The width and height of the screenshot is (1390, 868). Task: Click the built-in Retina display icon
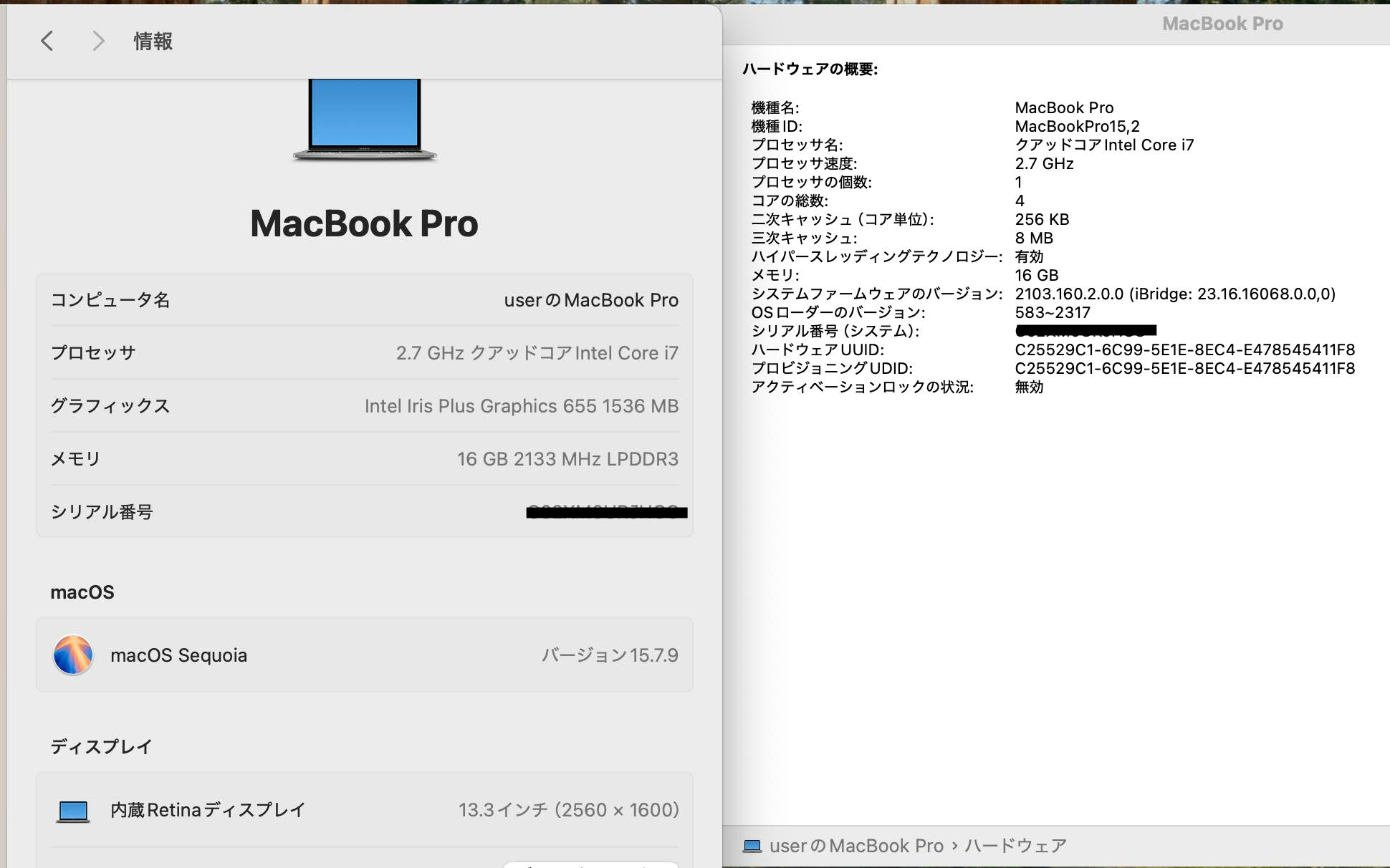[73, 811]
